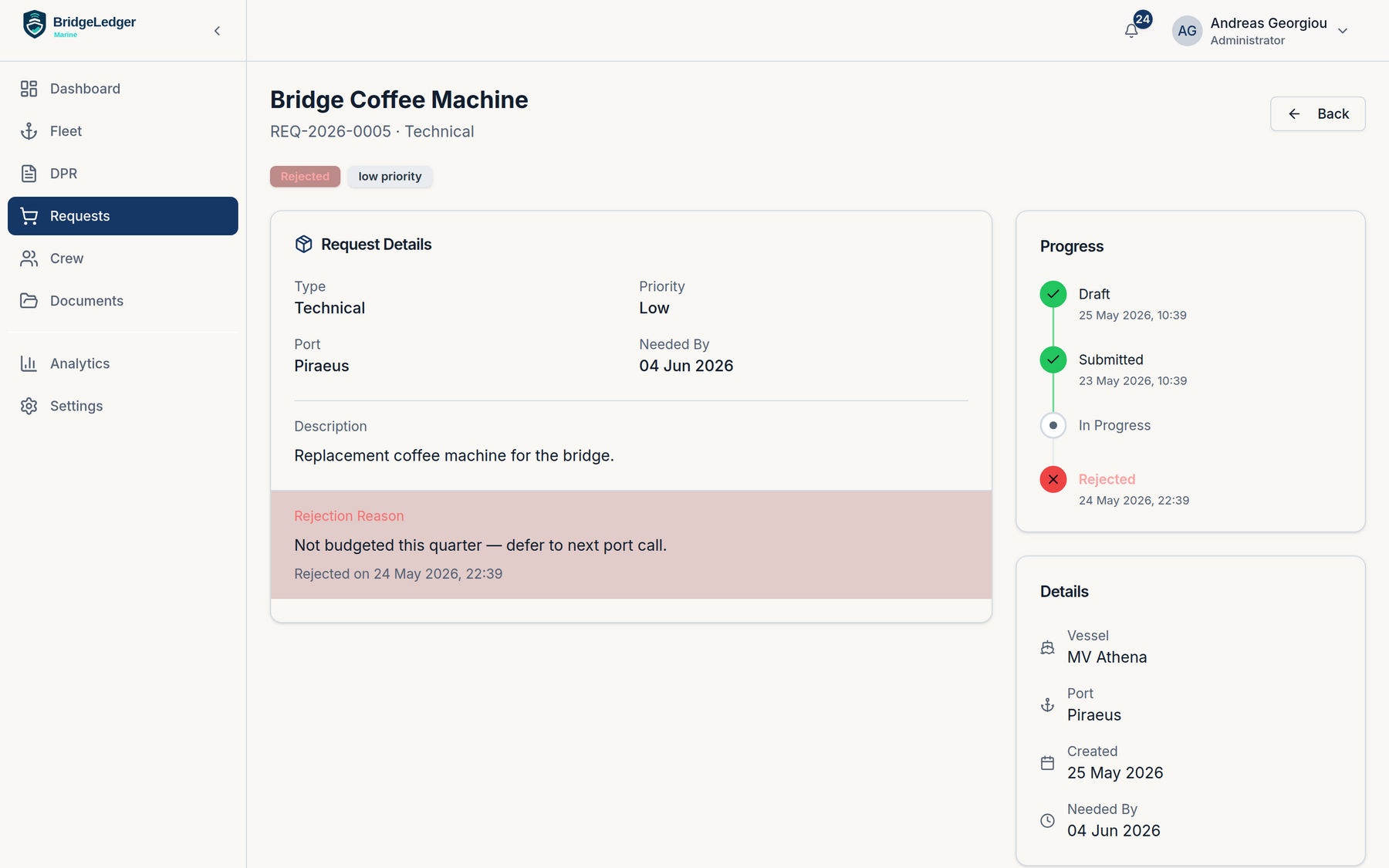Viewport: 1389px width, 868px height.
Task: Click the Settings gear icon
Action: (x=29, y=406)
